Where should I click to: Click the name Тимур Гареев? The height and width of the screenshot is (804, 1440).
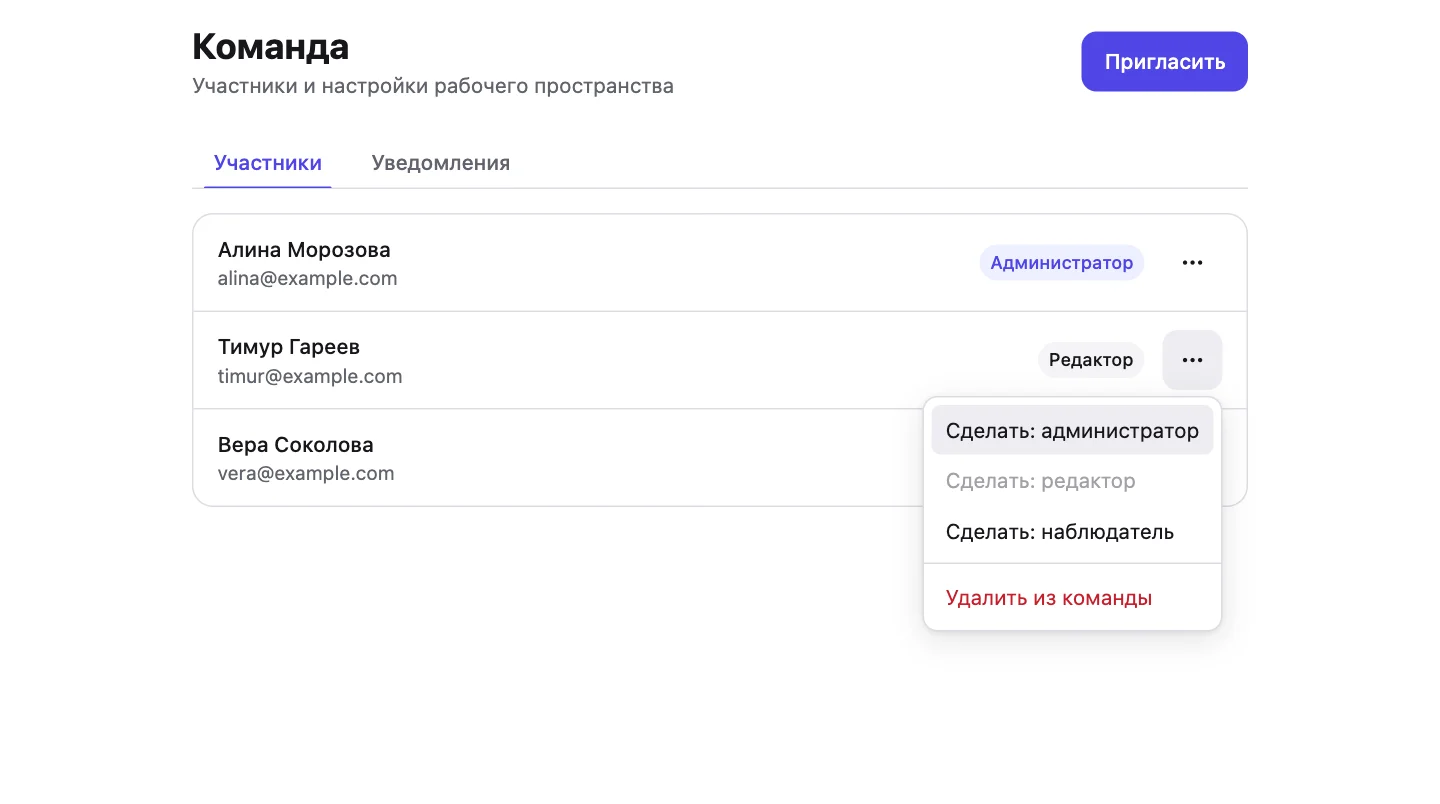(x=289, y=347)
